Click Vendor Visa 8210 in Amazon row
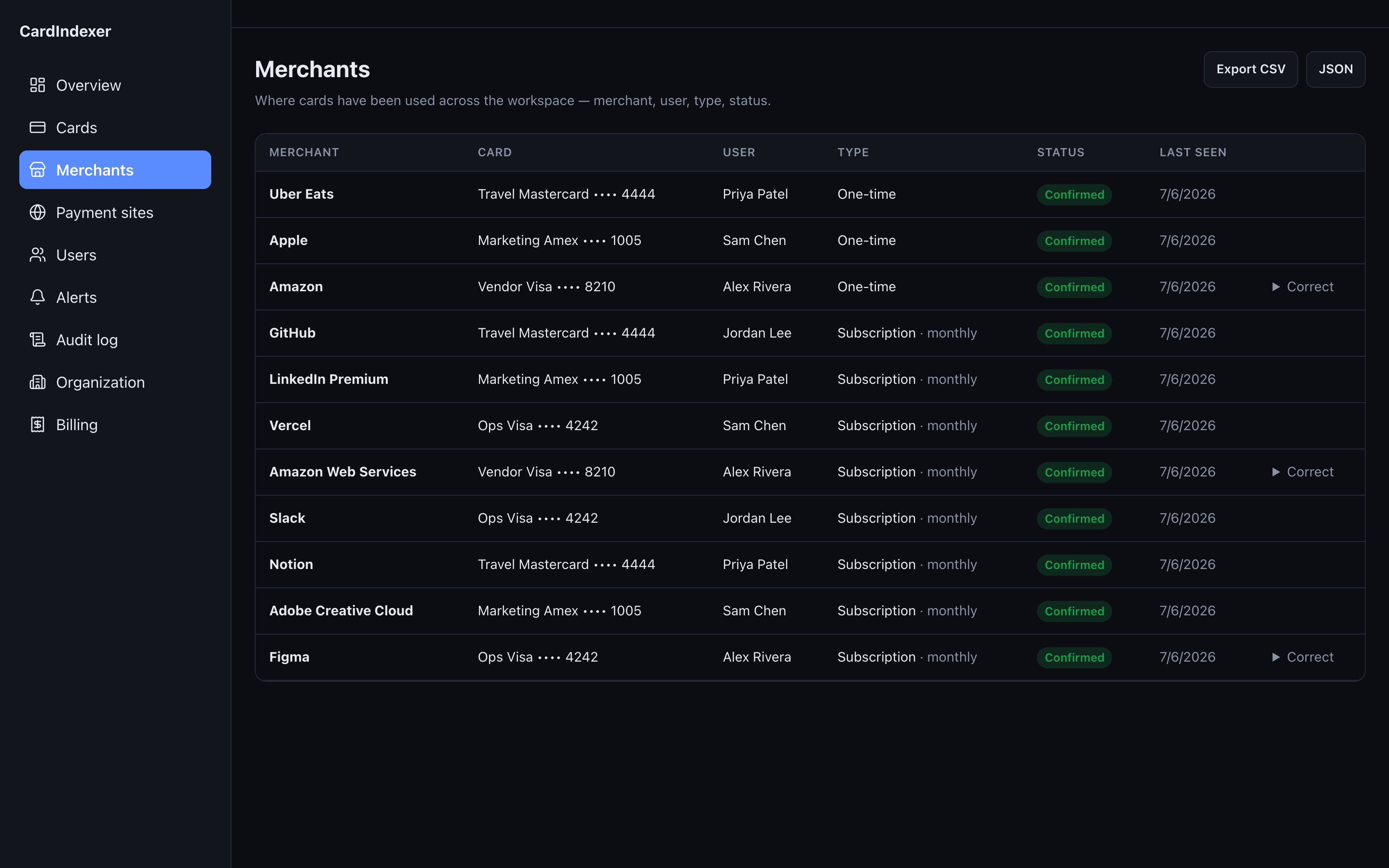This screenshot has width=1389, height=868. 546,286
